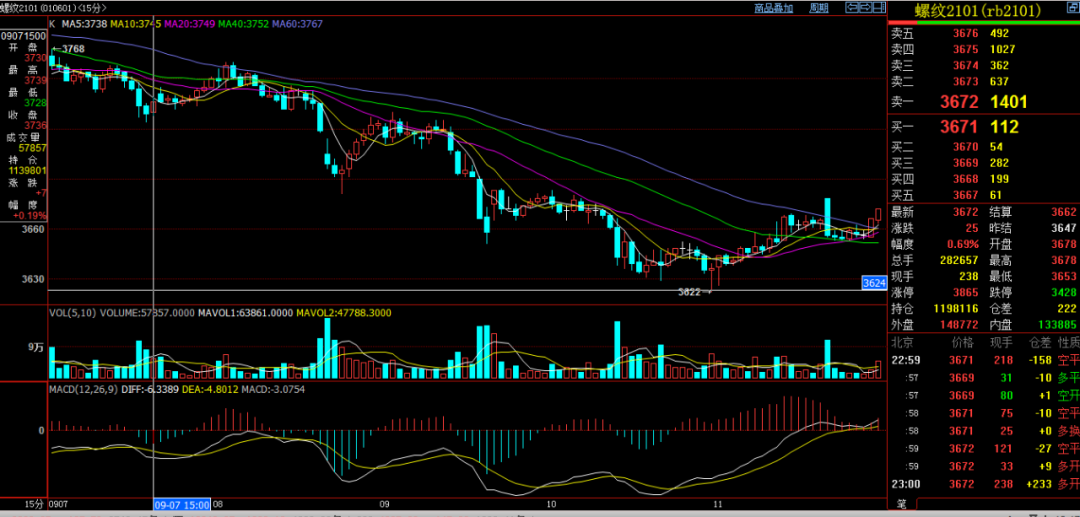Click the 卖一 ask price 3672
1080x517 pixels.
(959, 102)
